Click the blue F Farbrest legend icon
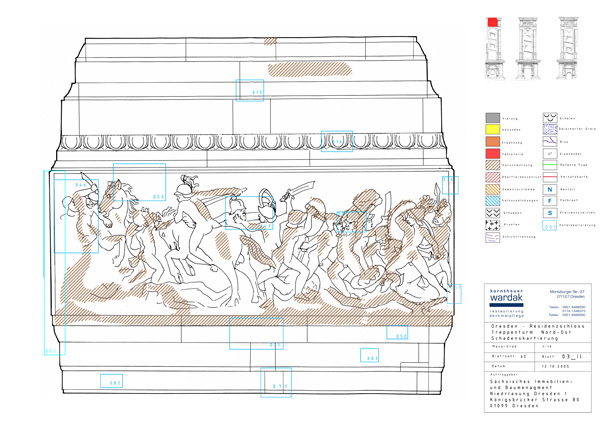 pyautogui.click(x=549, y=200)
